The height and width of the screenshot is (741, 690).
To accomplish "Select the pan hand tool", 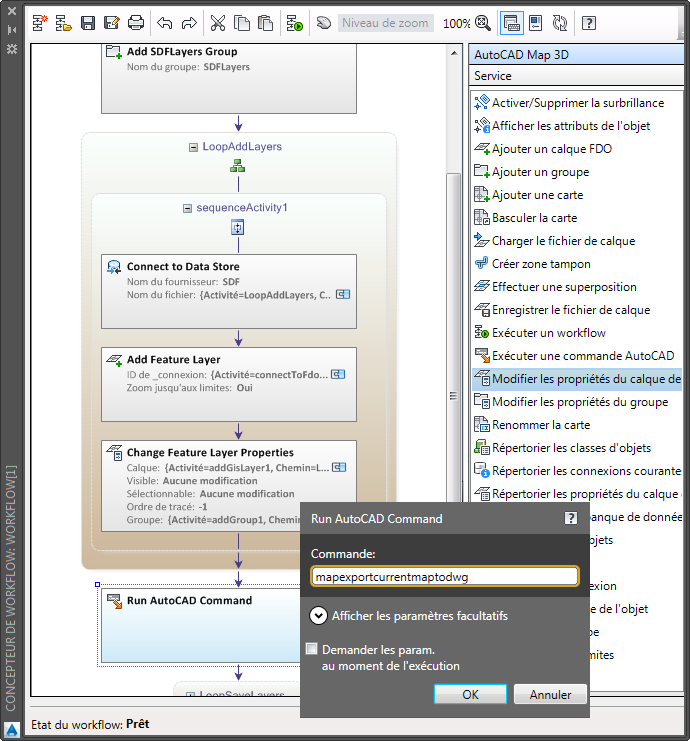I will click(324, 22).
